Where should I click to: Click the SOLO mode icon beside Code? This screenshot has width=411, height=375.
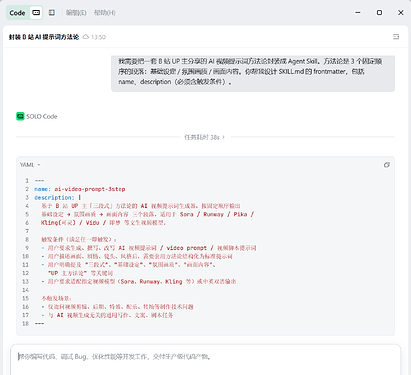point(36,13)
